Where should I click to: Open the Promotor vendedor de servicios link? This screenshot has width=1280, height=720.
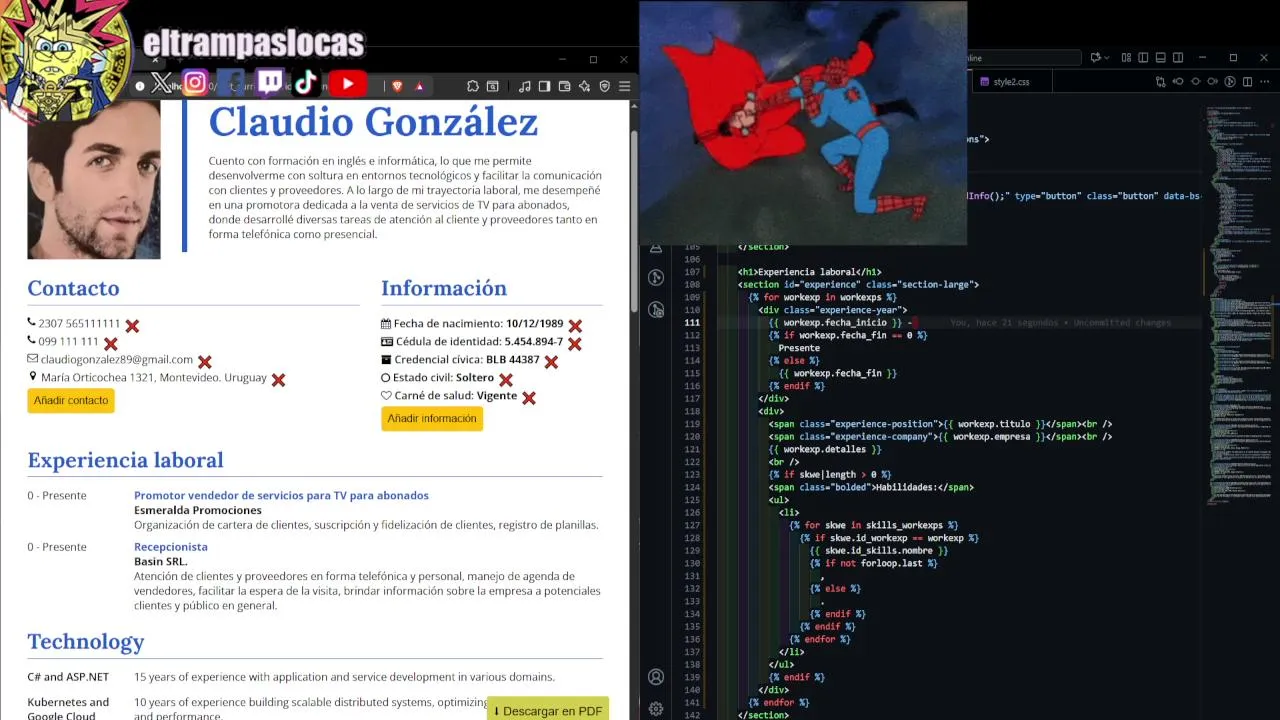click(x=281, y=496)
